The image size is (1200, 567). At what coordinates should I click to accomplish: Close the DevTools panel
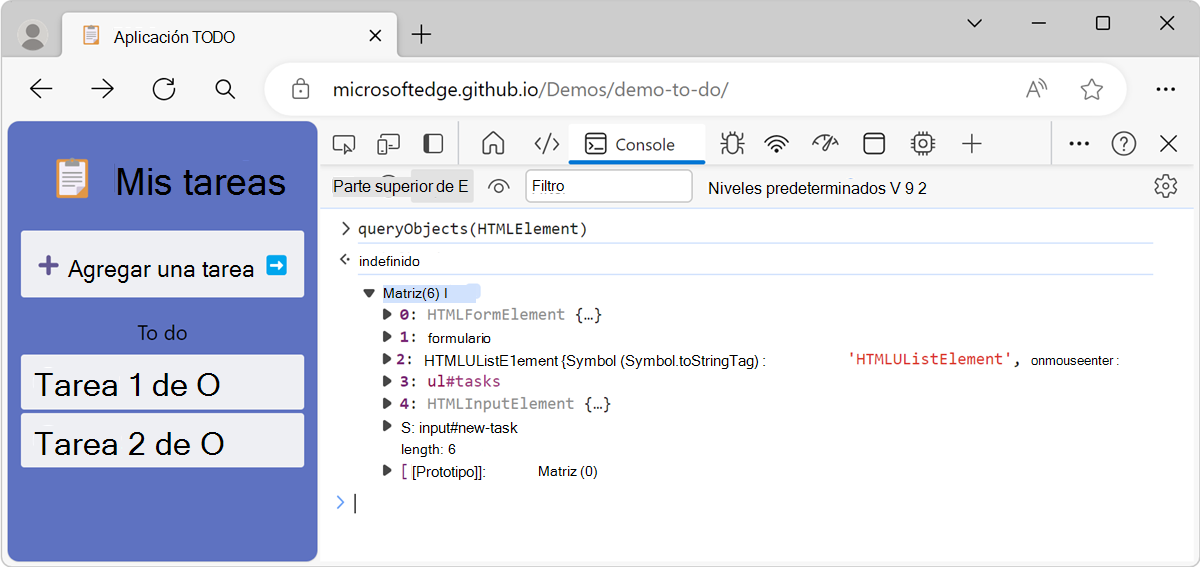coord(1168,144)
